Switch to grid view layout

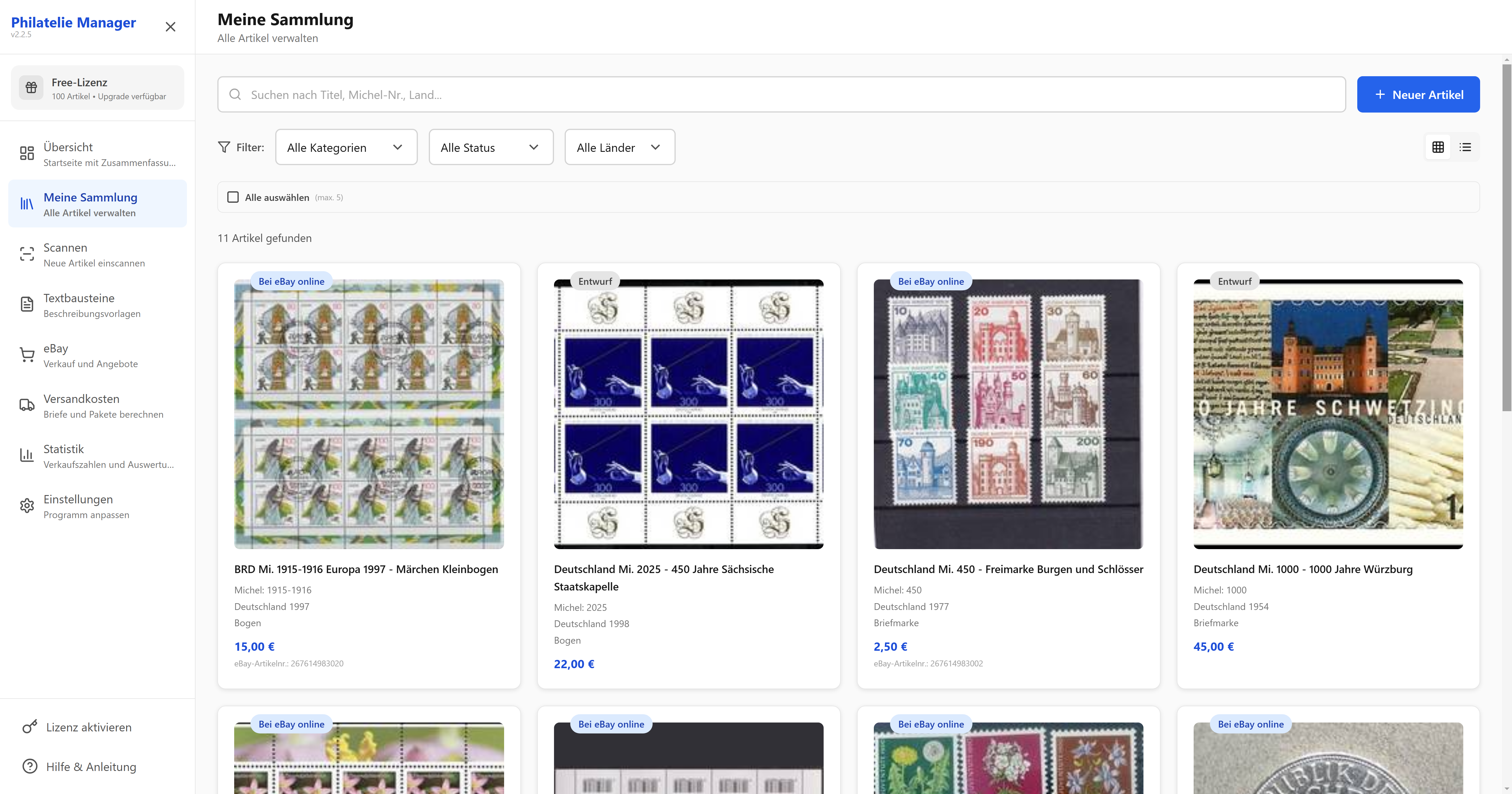click(x=1438, y=147)
